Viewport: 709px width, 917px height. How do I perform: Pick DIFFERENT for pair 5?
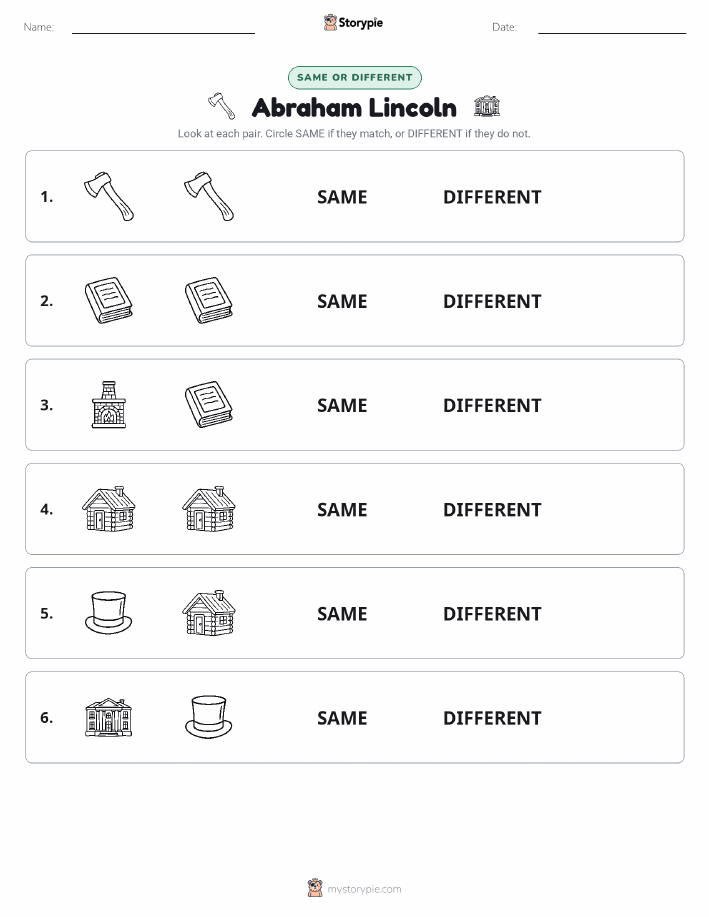tap(492, 613)
